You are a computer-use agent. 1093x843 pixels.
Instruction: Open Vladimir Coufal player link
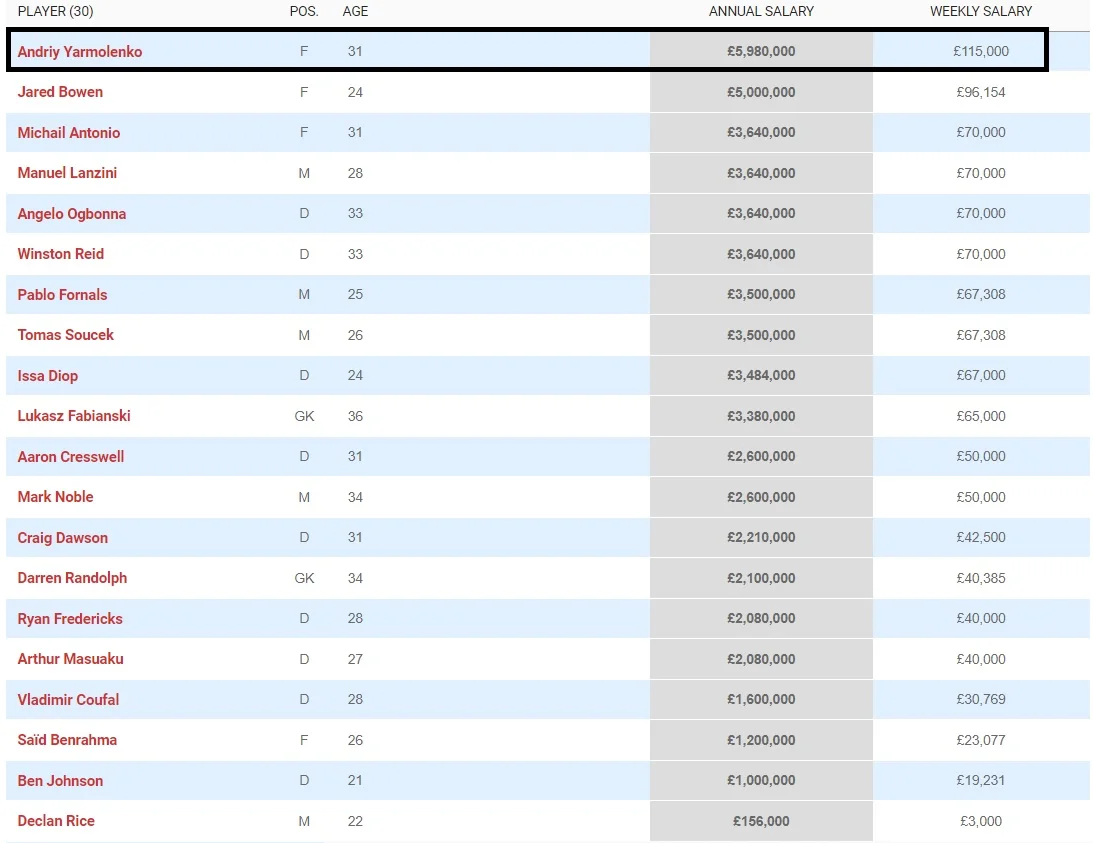click(x=68, y=700)
